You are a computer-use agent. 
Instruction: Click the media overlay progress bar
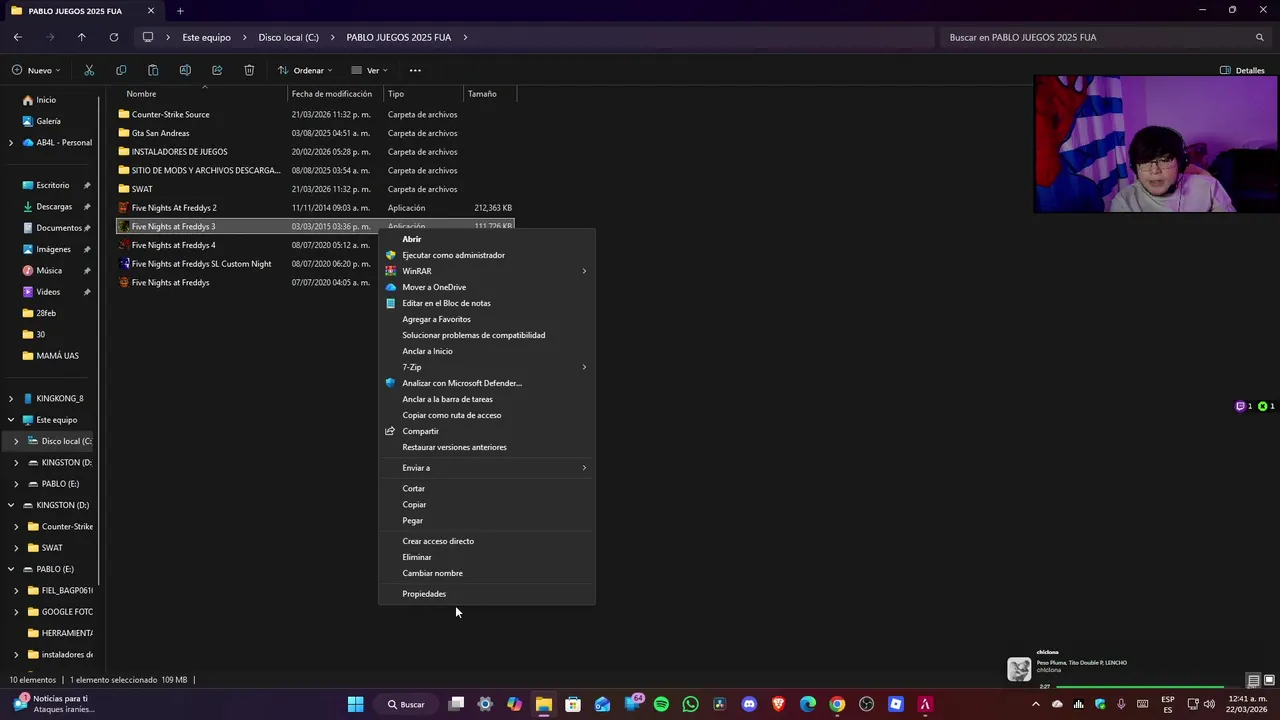click(1140, 687)
